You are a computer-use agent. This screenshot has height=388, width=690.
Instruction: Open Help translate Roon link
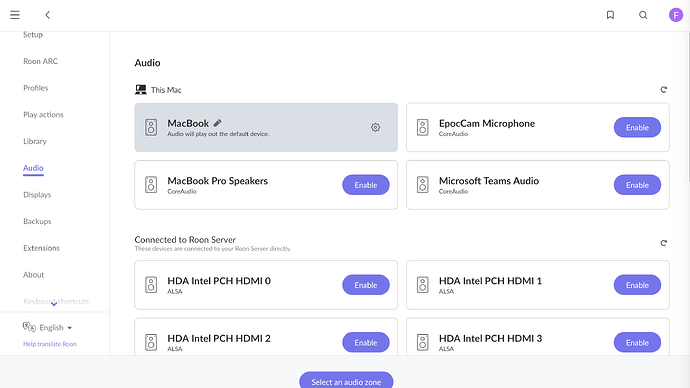pos(50,344)
